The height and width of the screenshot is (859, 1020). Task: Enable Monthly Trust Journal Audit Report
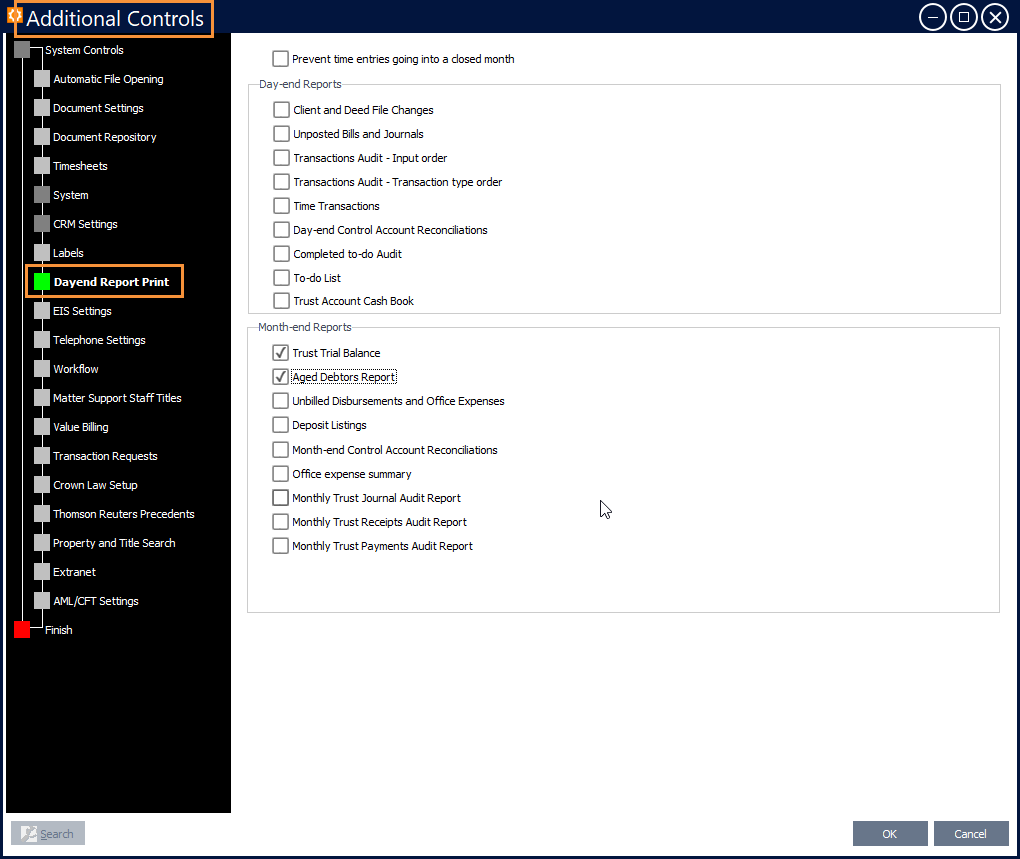280,497
